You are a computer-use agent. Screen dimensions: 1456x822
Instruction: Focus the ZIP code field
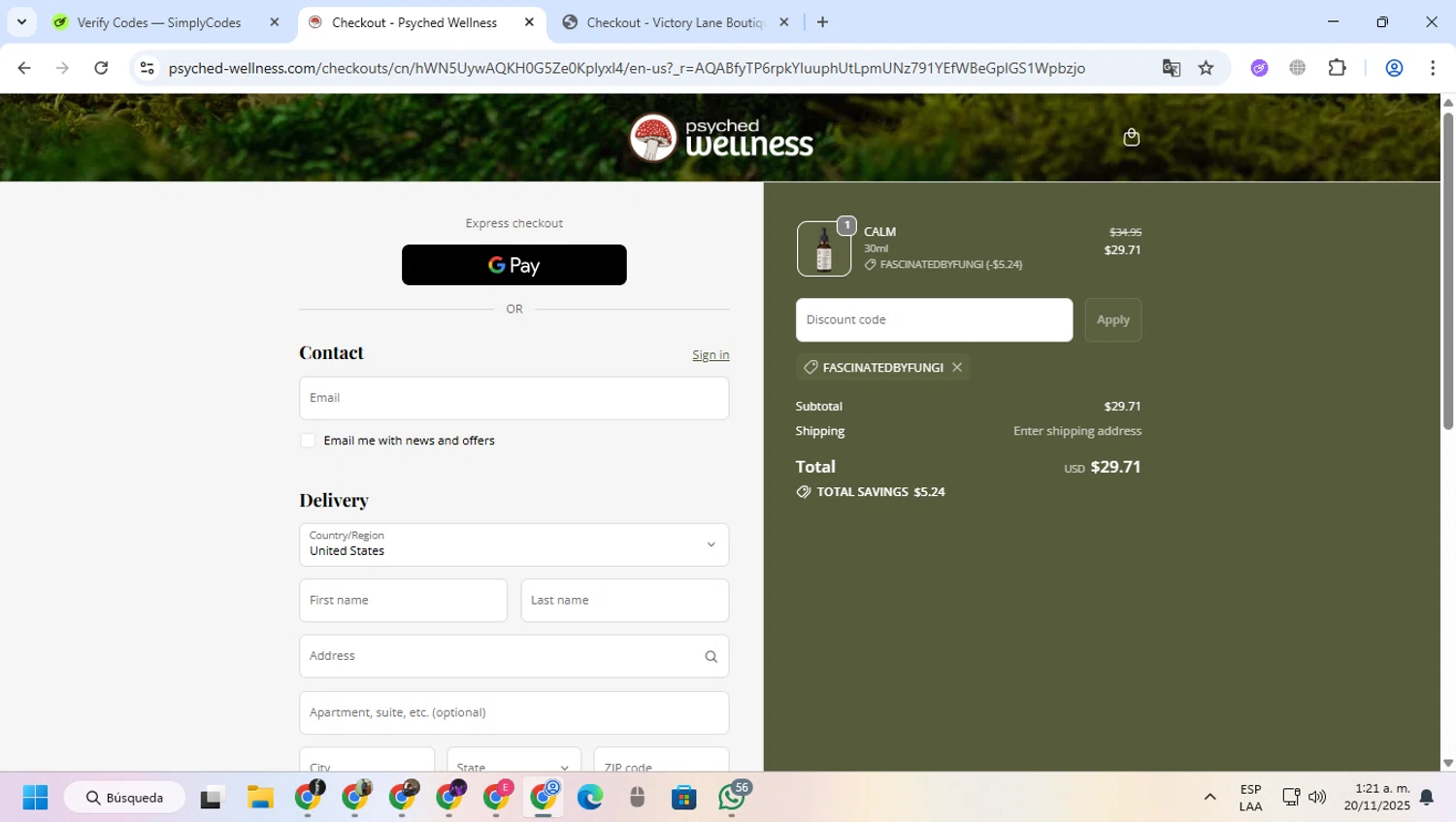tap(661, 760)
